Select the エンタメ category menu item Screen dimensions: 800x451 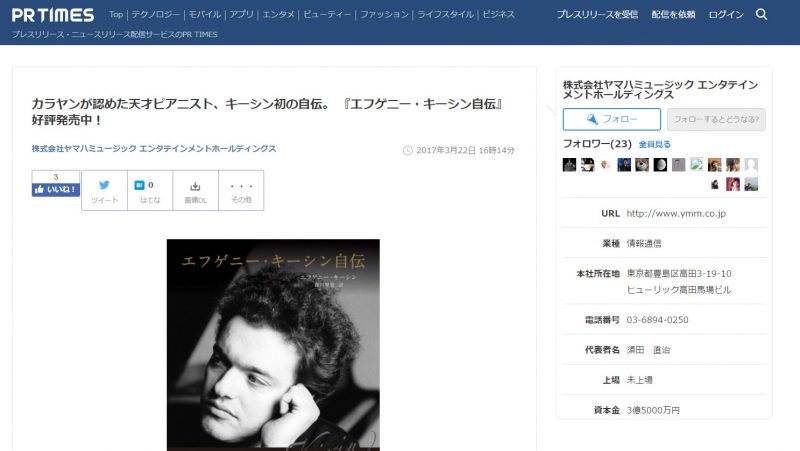[x=279, y=14]
